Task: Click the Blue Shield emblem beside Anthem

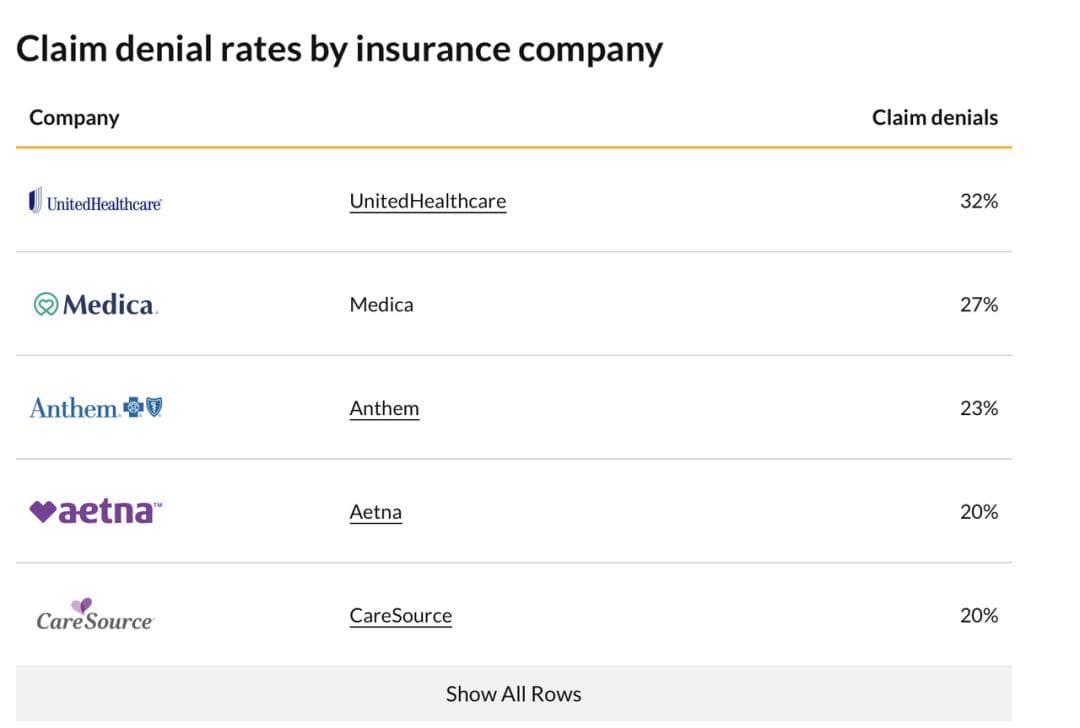Action: click(153, 407)
